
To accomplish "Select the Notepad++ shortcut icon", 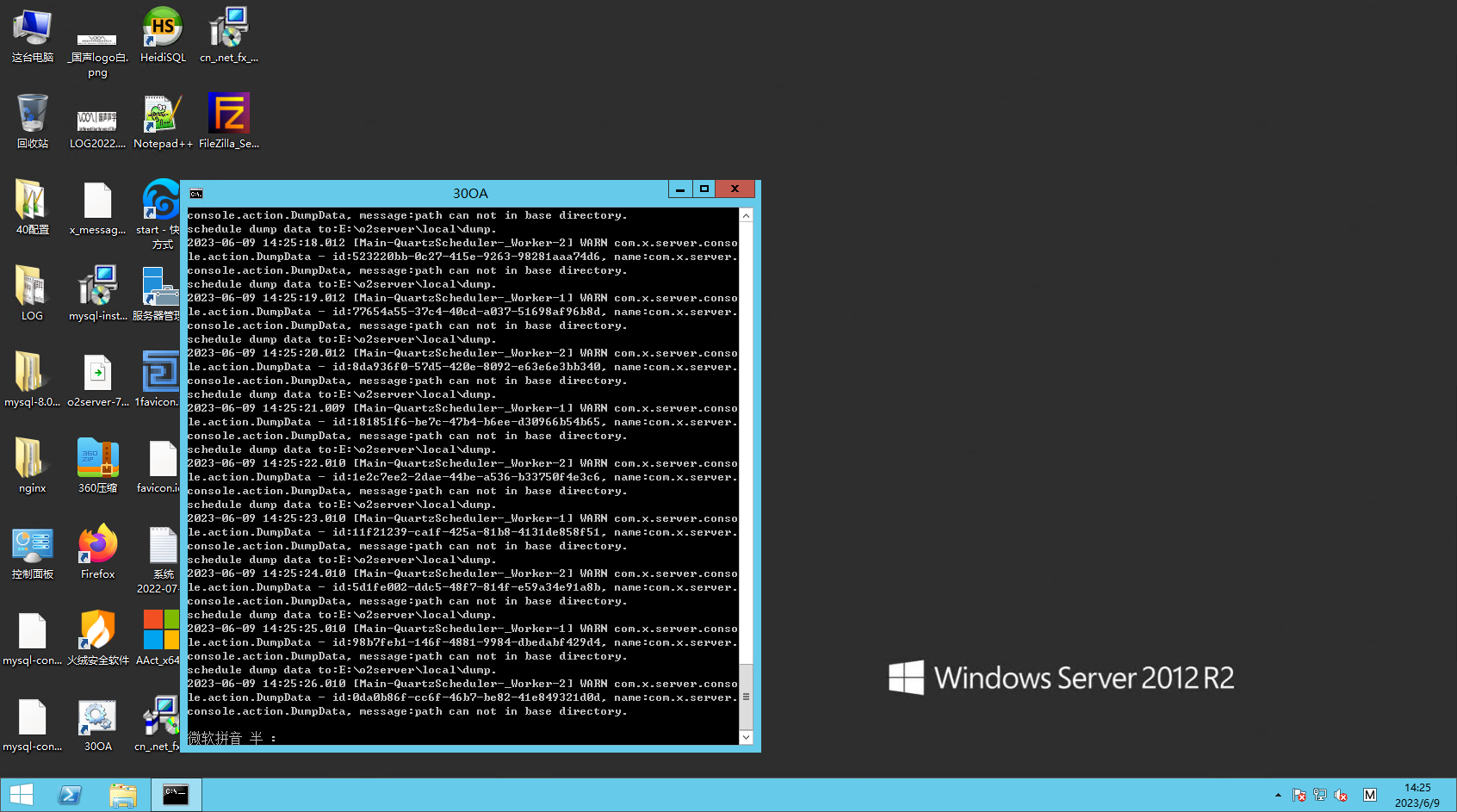I will pos(163,121).
